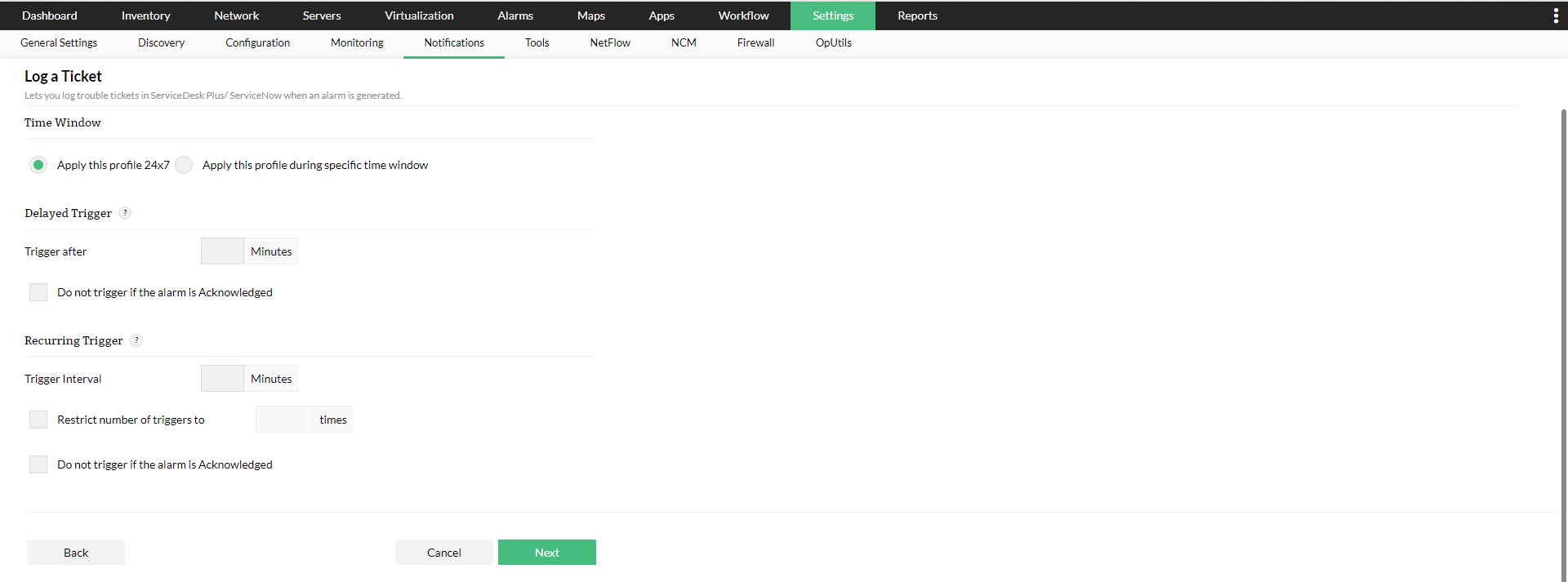Check Delayed Trigger acknowledged alarm checkbox

[38, 292]
